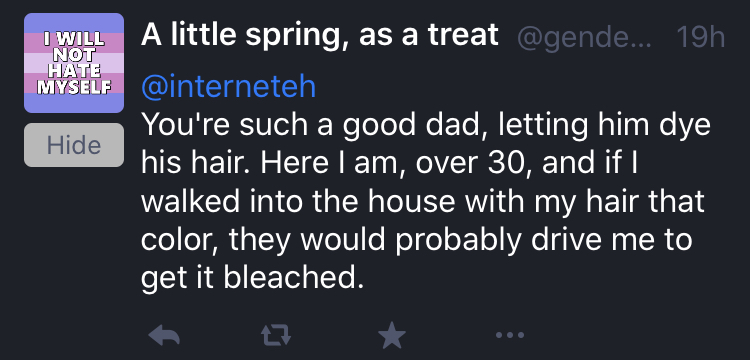Screen dimensions: 750x360
Task: Click the word "probably" in the post text
Action: [x=458, y=242]
